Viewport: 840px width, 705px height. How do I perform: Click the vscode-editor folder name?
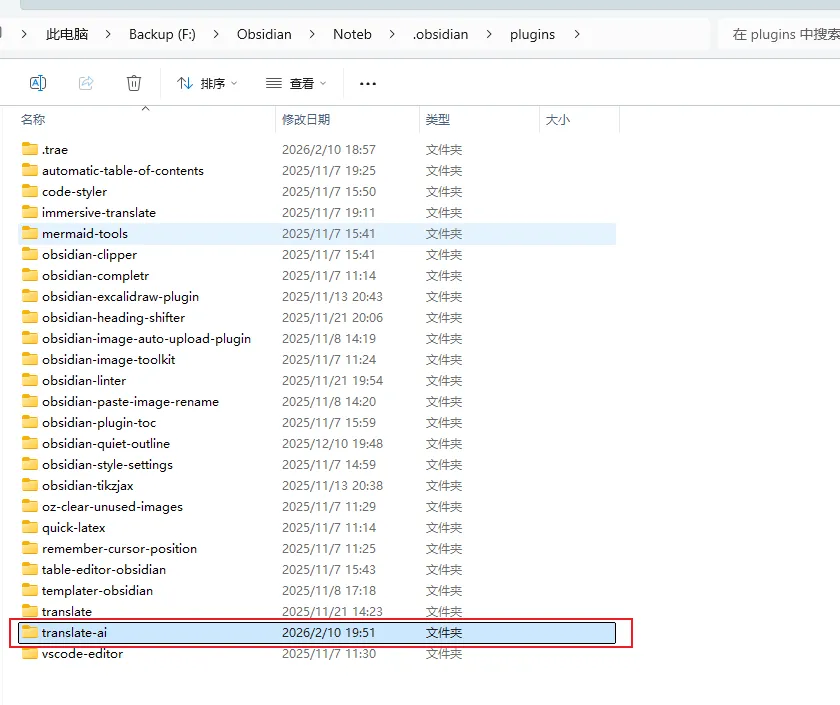click(x=82, y=654)
